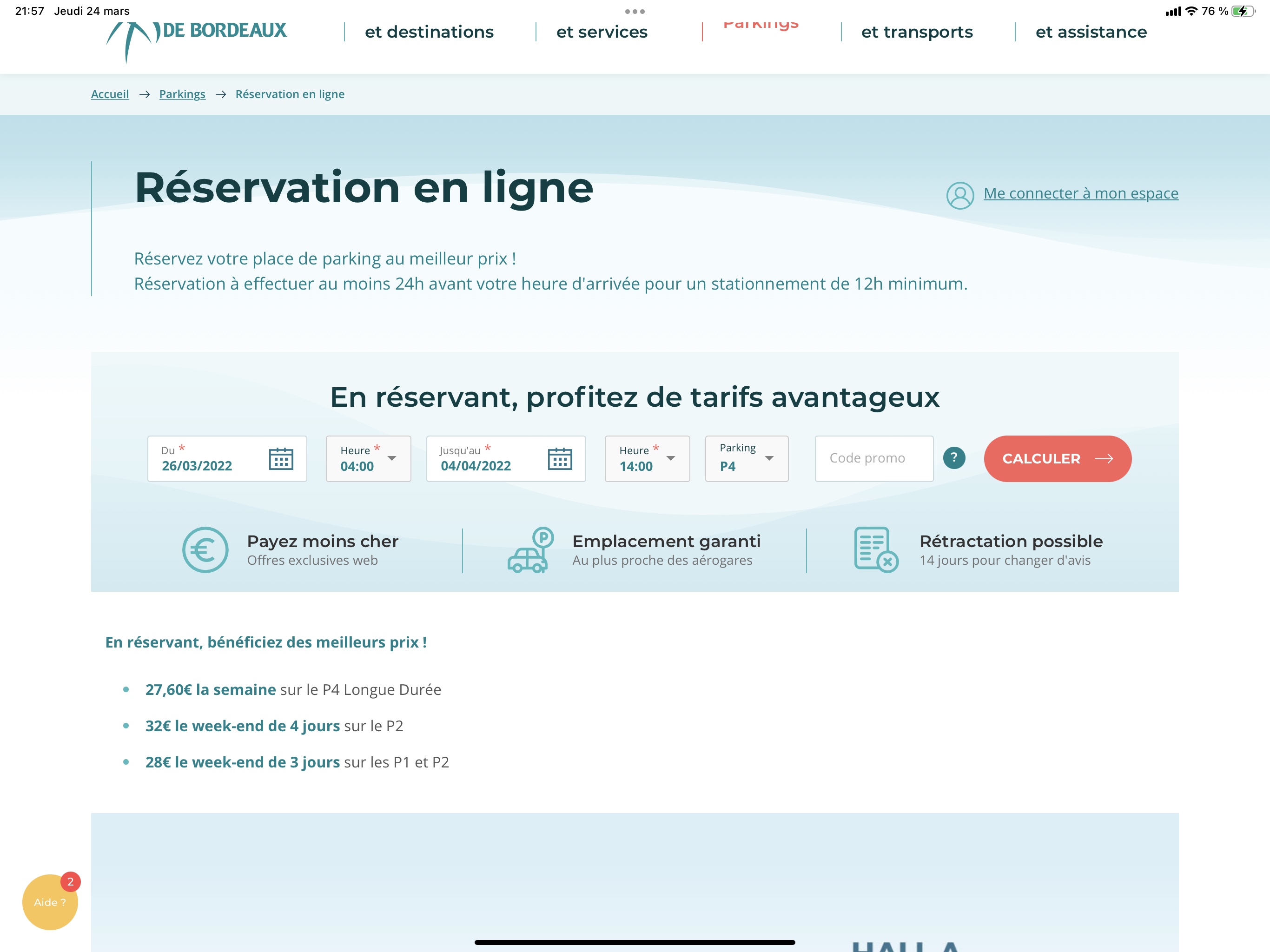Open the 'et assistance' menu

(1090, 32)
